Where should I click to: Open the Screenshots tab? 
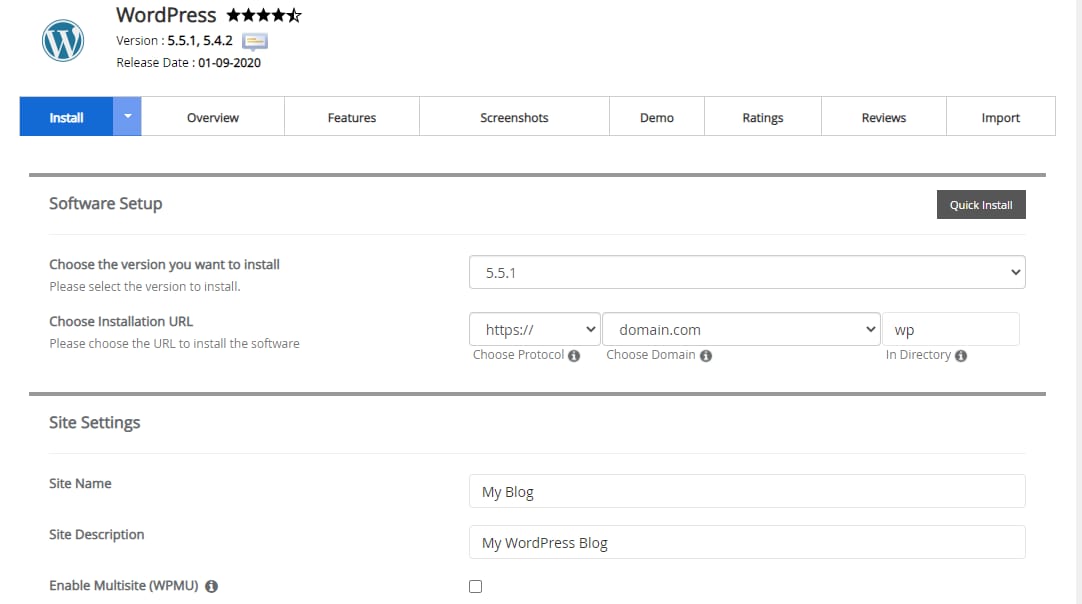514,117
